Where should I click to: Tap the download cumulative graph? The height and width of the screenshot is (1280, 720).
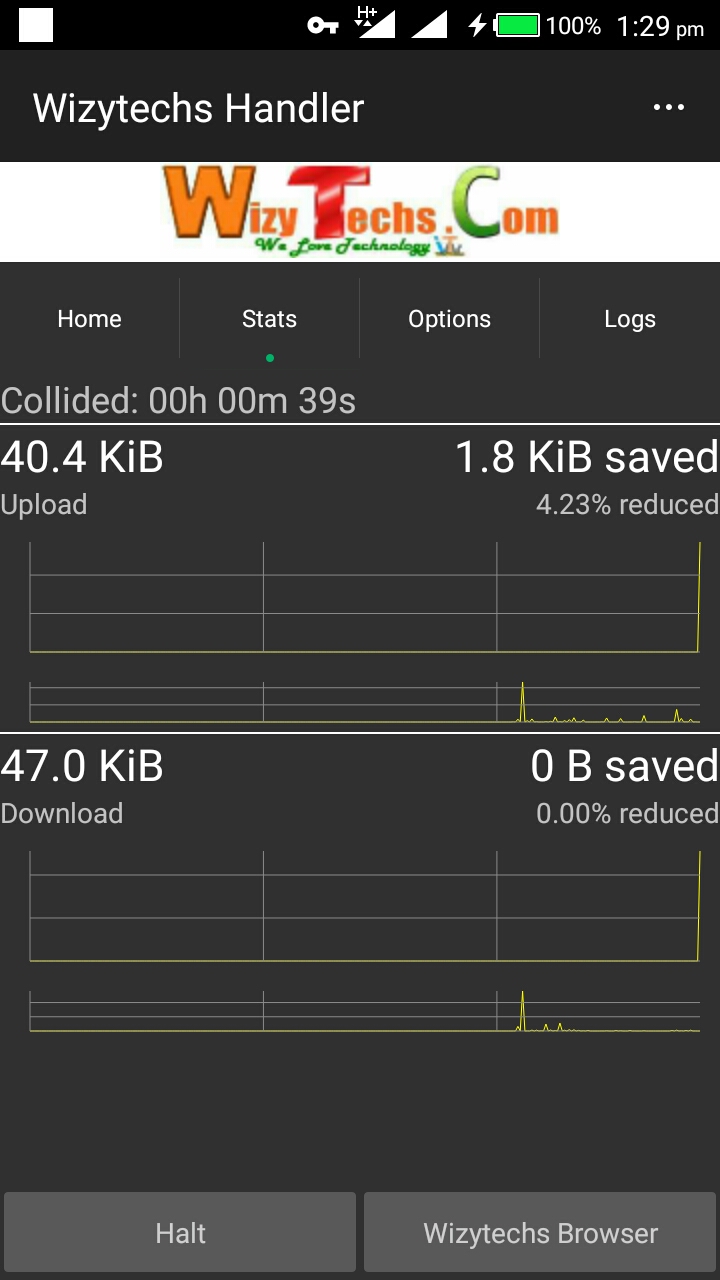tap(365, 907)
